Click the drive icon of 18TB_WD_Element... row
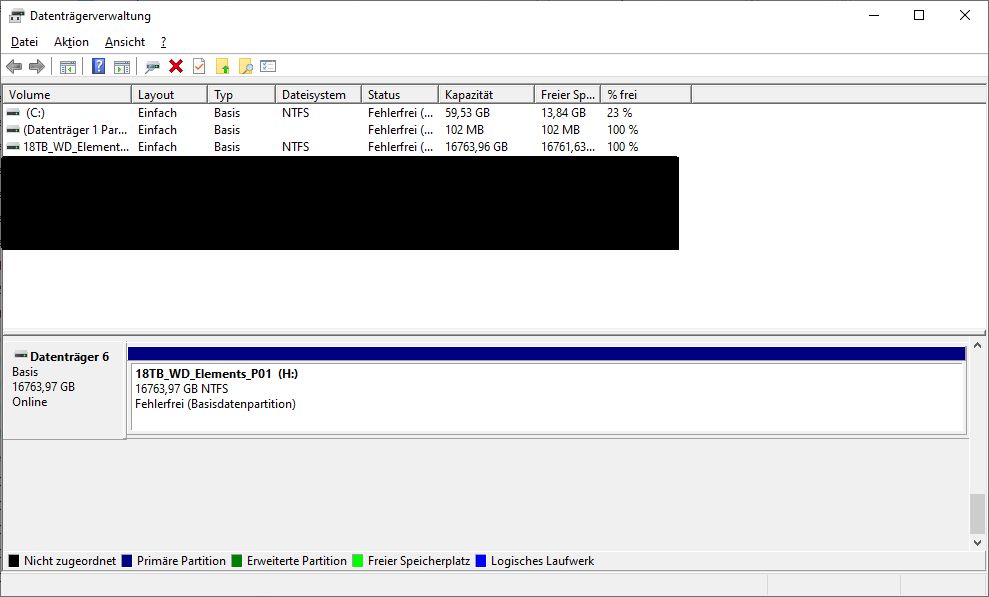 [13, 147]
